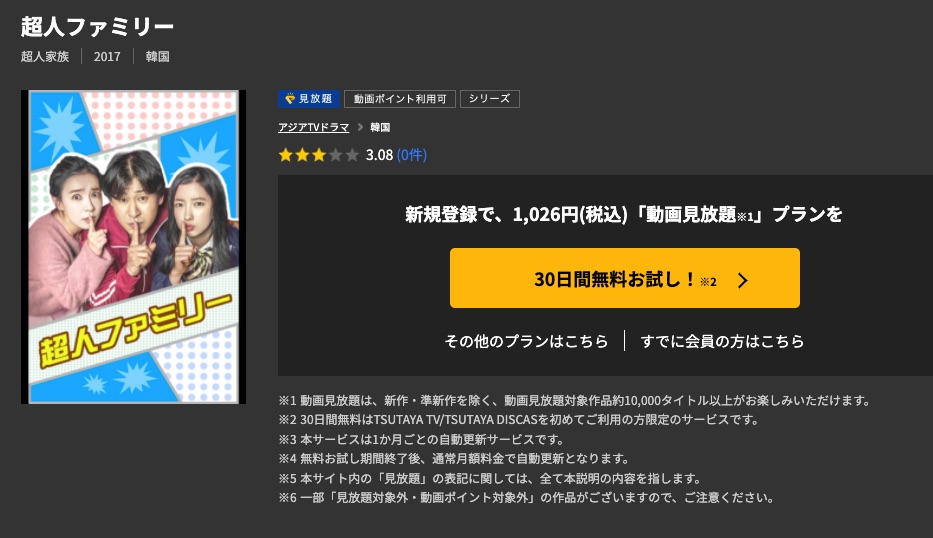The image size is (933, 538).
Task: Click the 見放題 badge label
Action: [315, 99]
